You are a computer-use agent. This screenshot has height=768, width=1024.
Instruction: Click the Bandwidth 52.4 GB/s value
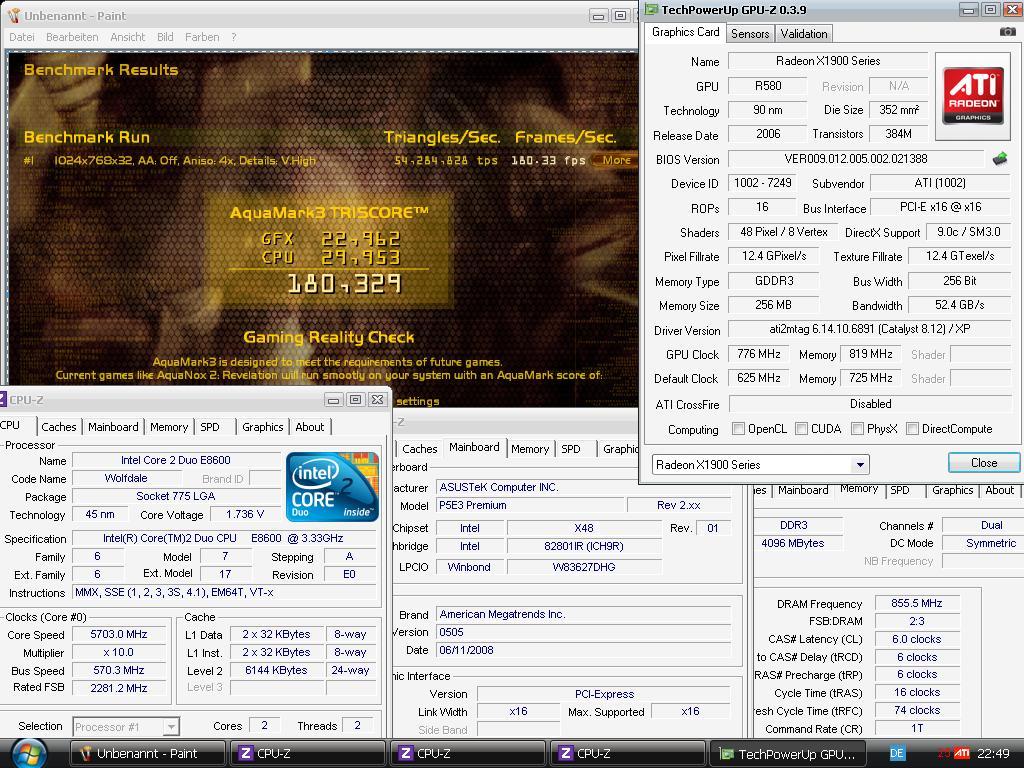coord(959,305)
